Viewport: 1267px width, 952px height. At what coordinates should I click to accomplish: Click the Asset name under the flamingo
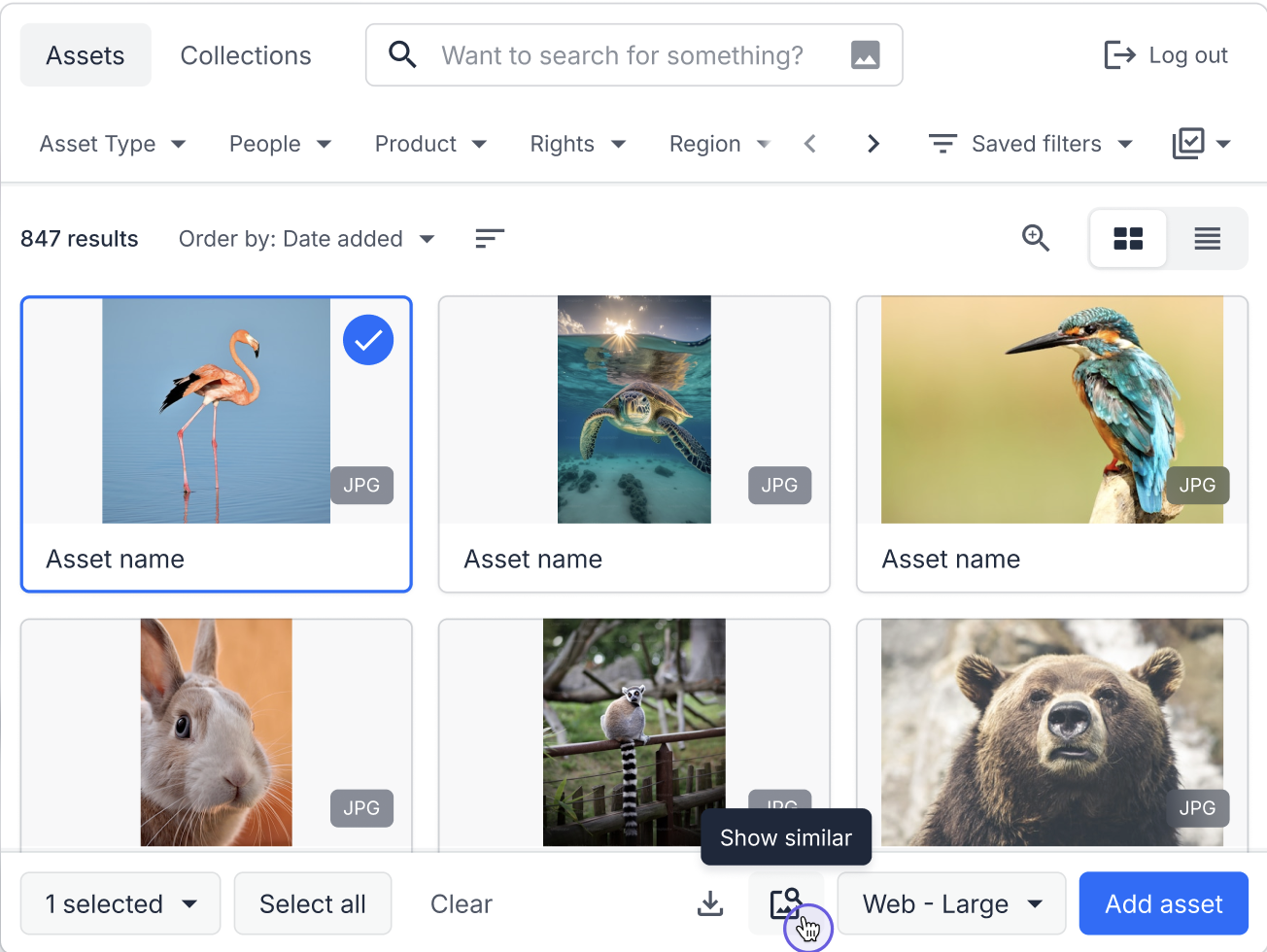(116, 560)
